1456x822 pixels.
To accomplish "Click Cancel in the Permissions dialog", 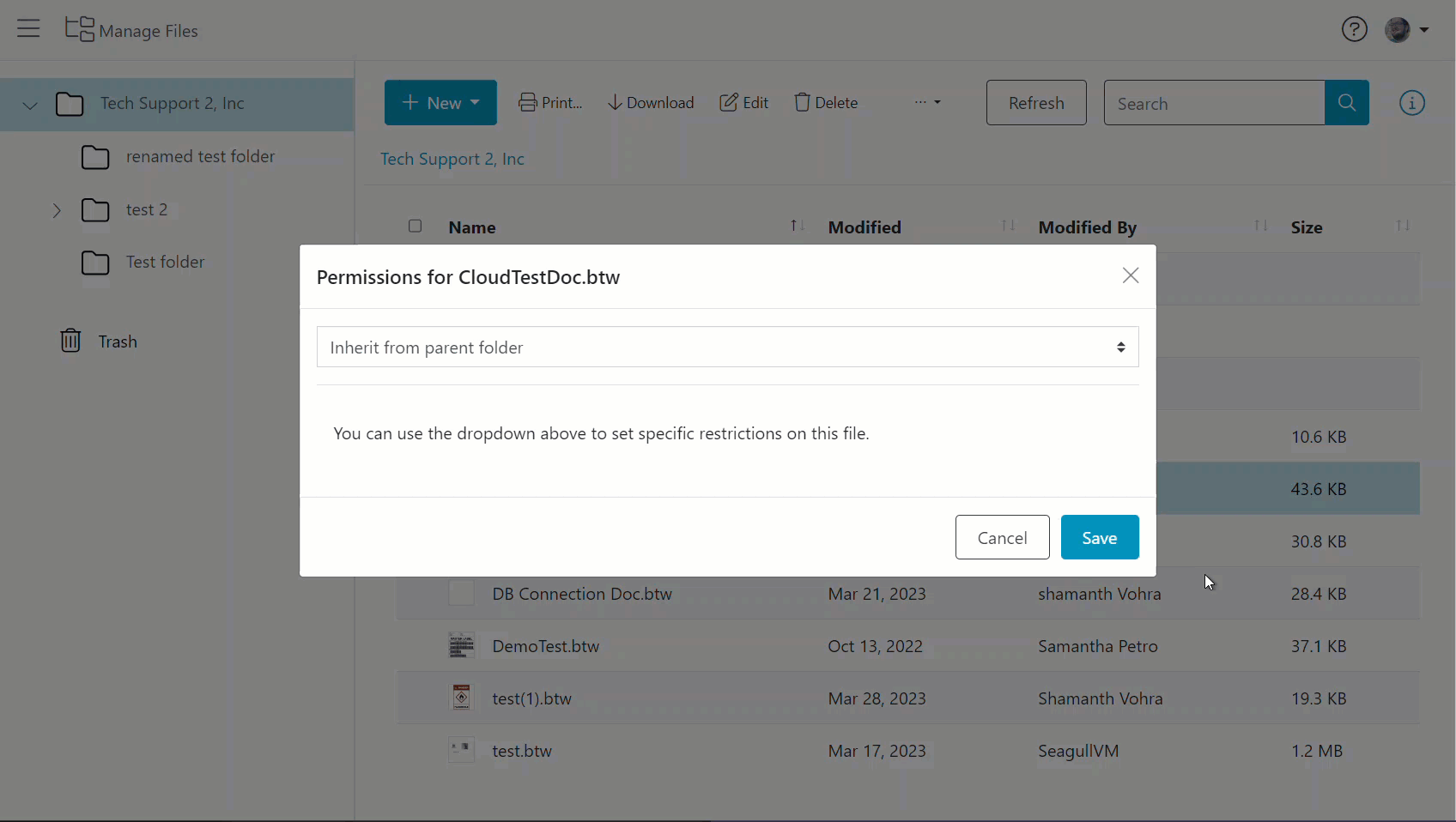I will (x=1003, y=537).
